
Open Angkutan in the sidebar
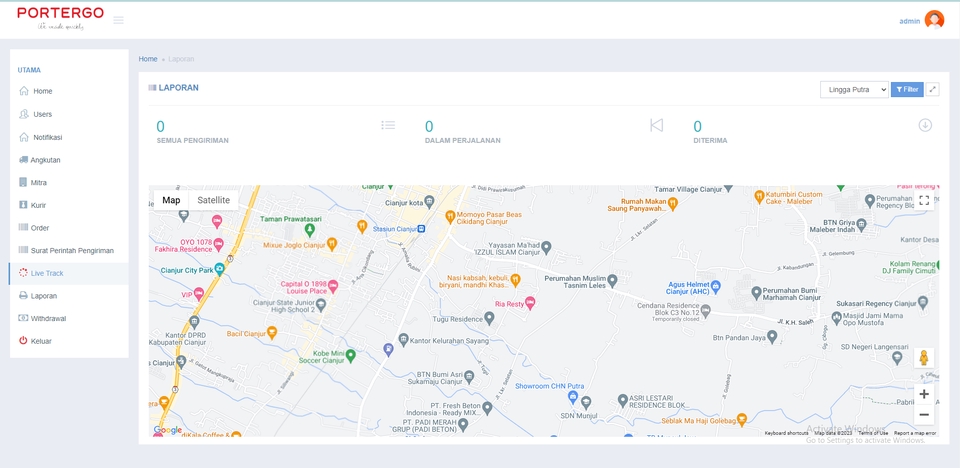(x=69, y=160)
